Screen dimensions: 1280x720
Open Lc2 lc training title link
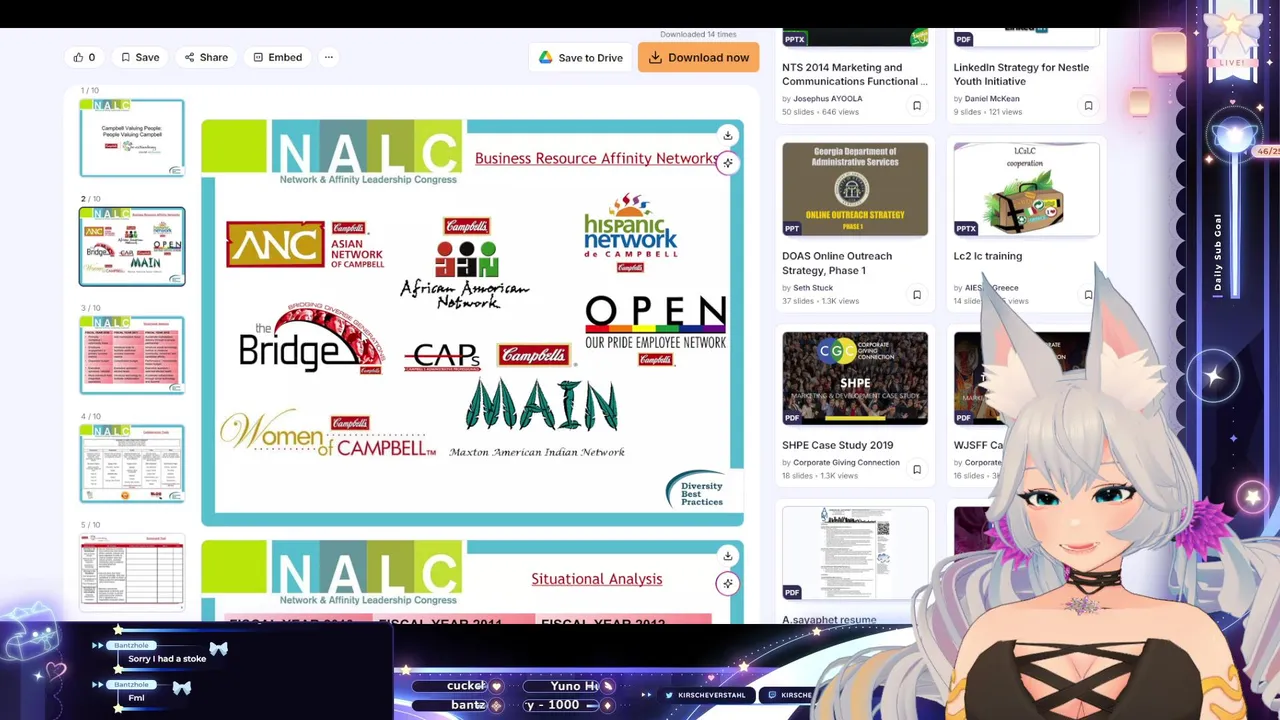tap(987, 256)
